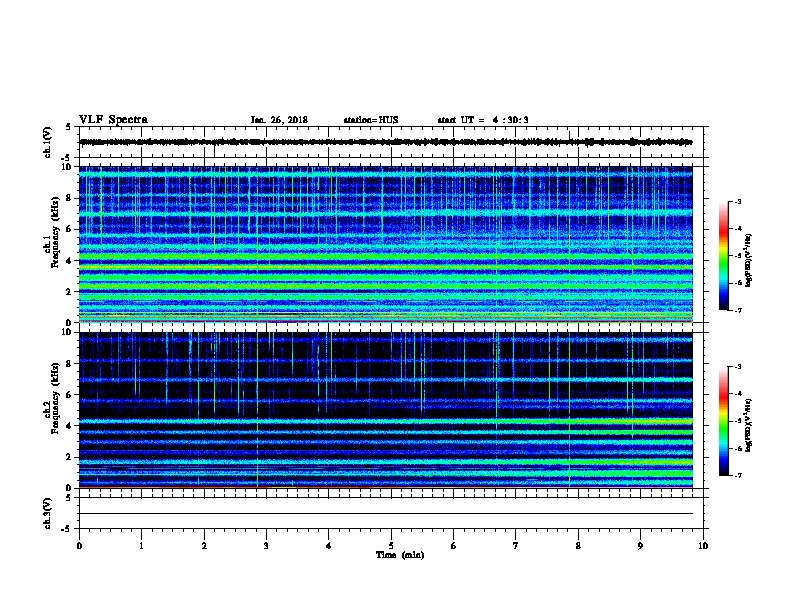
Task: Click the "start UT = 4:30:3" label
Action: coord(483,120)
